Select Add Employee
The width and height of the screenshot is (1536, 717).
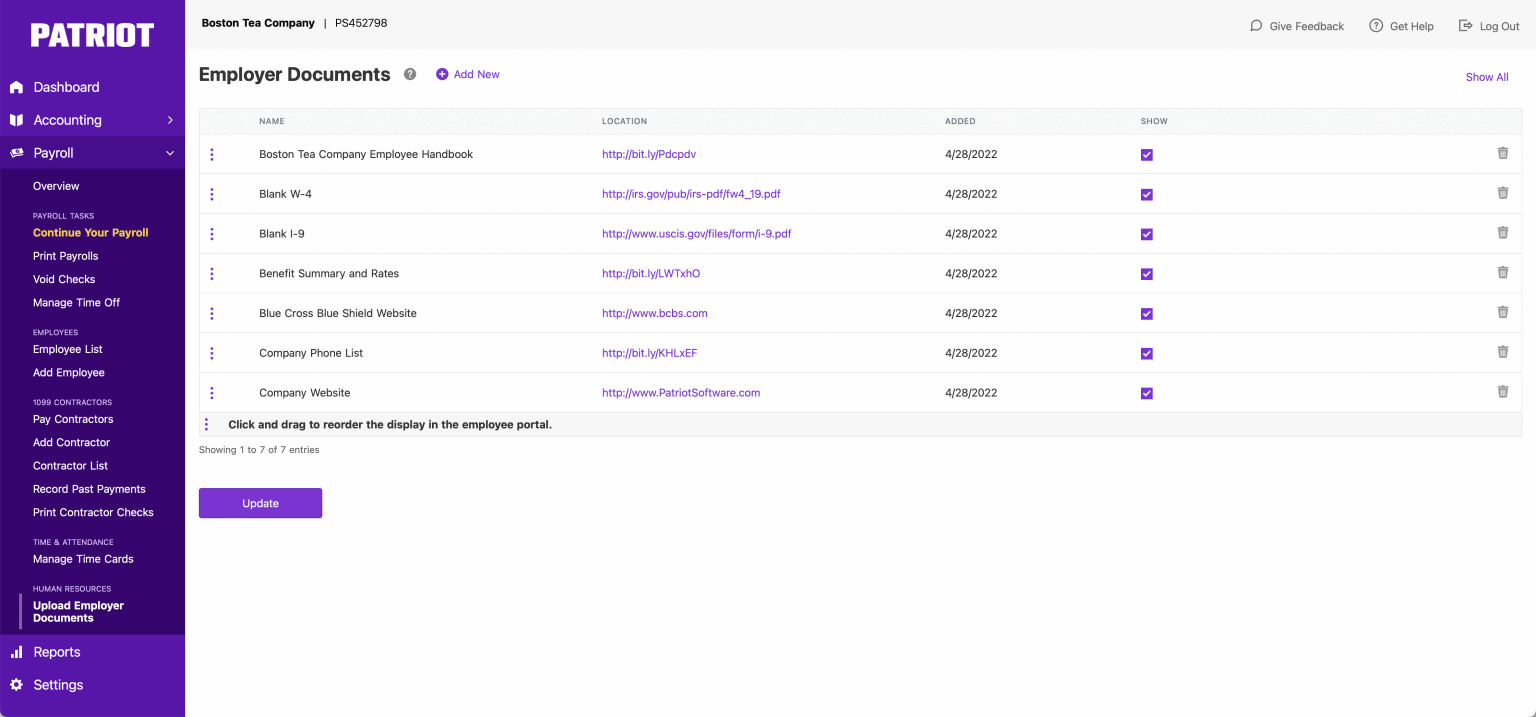(69, 373)
